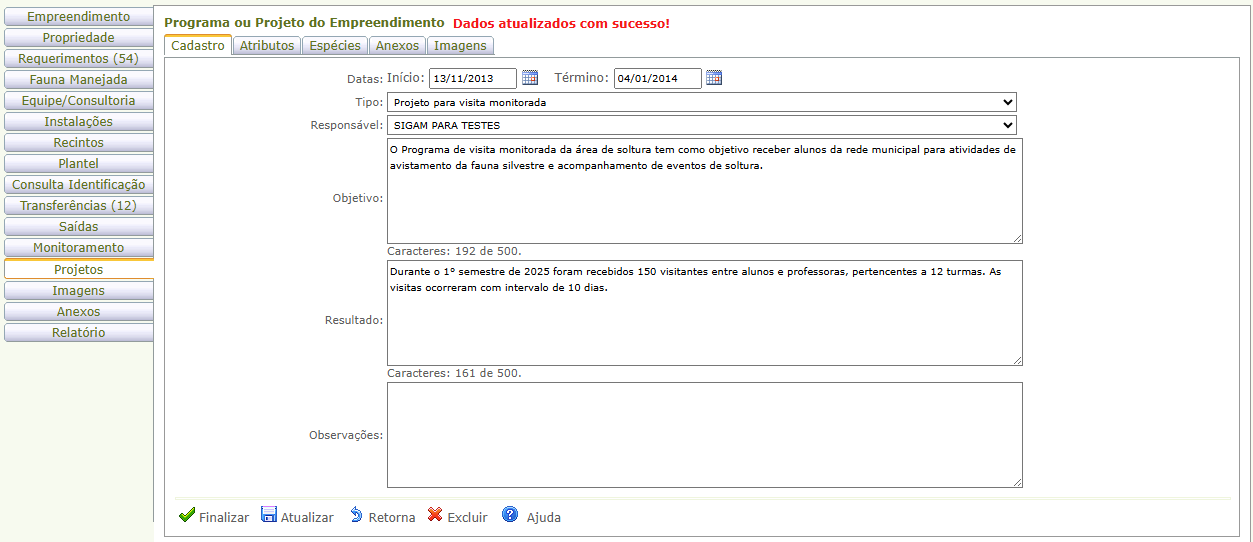
Task: Open the calendar picker beside Início date
Action: coord(530,78)
